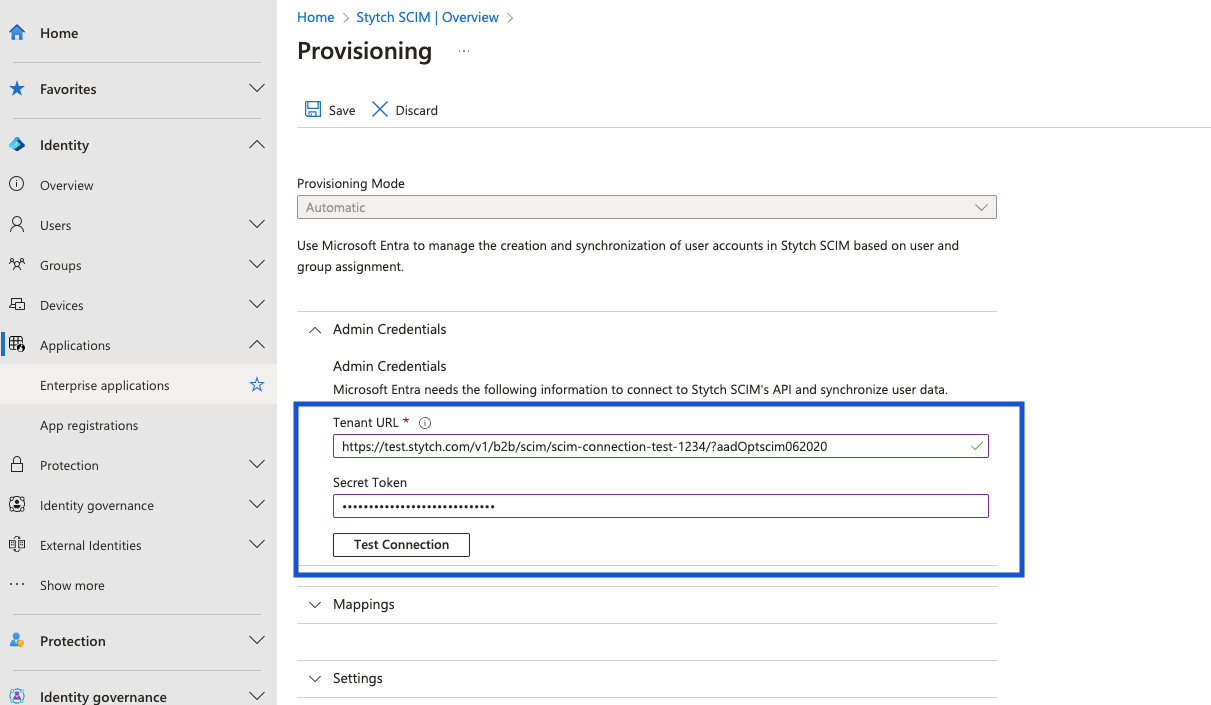The height and width of the screenshot is (705, 1211).
Task: Open the Provisioning Mode dropdown
Action: pos(980,206)
